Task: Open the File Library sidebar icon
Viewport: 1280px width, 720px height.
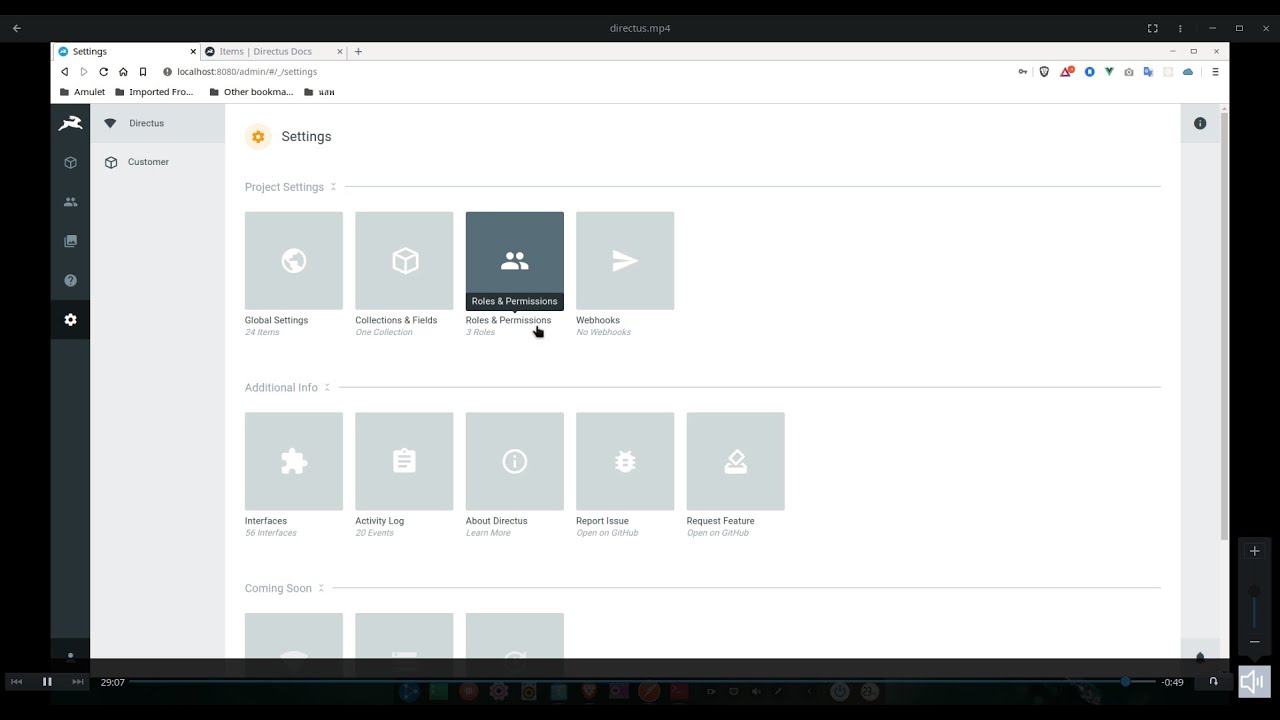Action: [70, 241]
